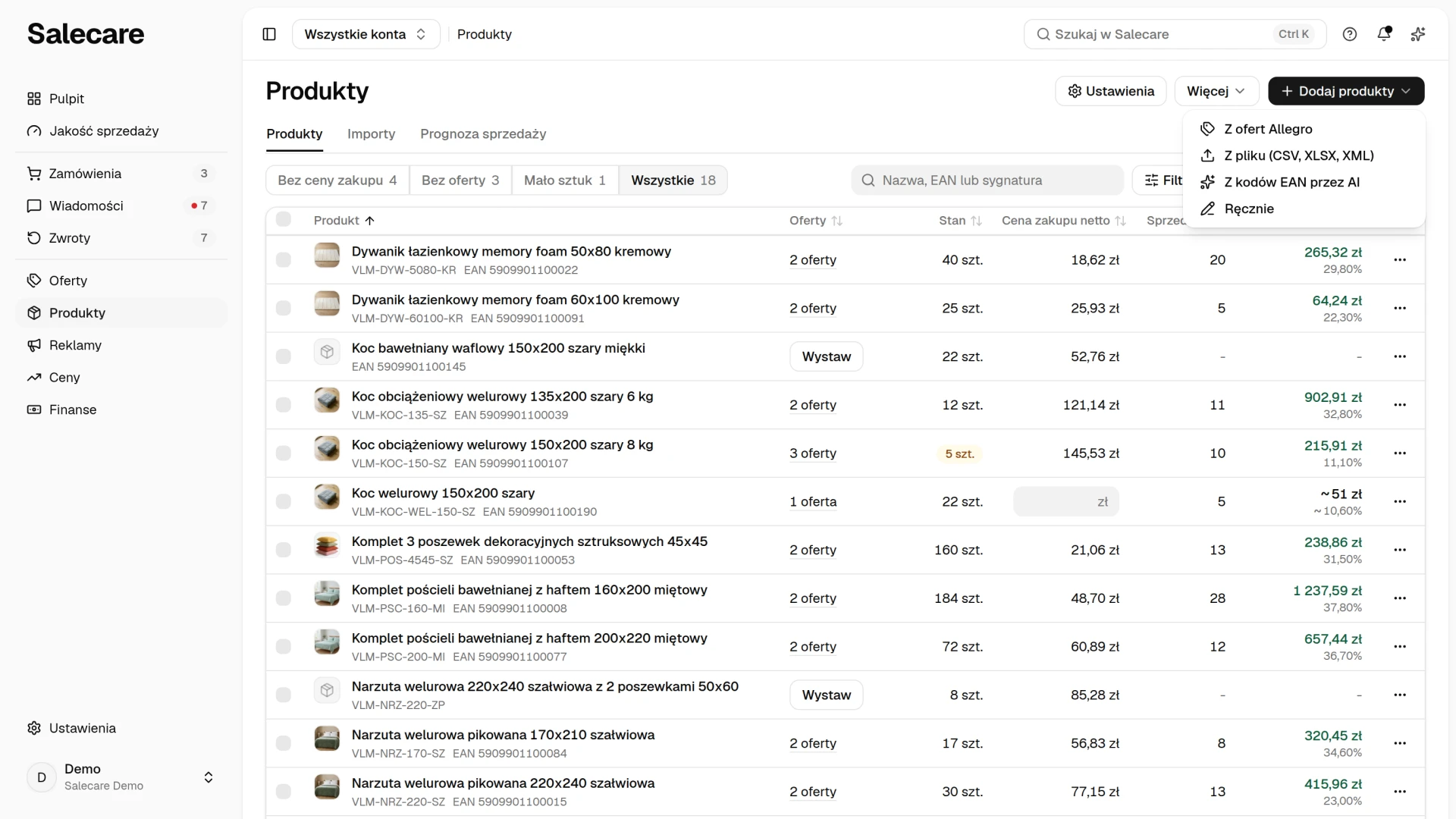
Task: Open Pulpit dashboard in sidebar
Action: click(x=121, y=99)
